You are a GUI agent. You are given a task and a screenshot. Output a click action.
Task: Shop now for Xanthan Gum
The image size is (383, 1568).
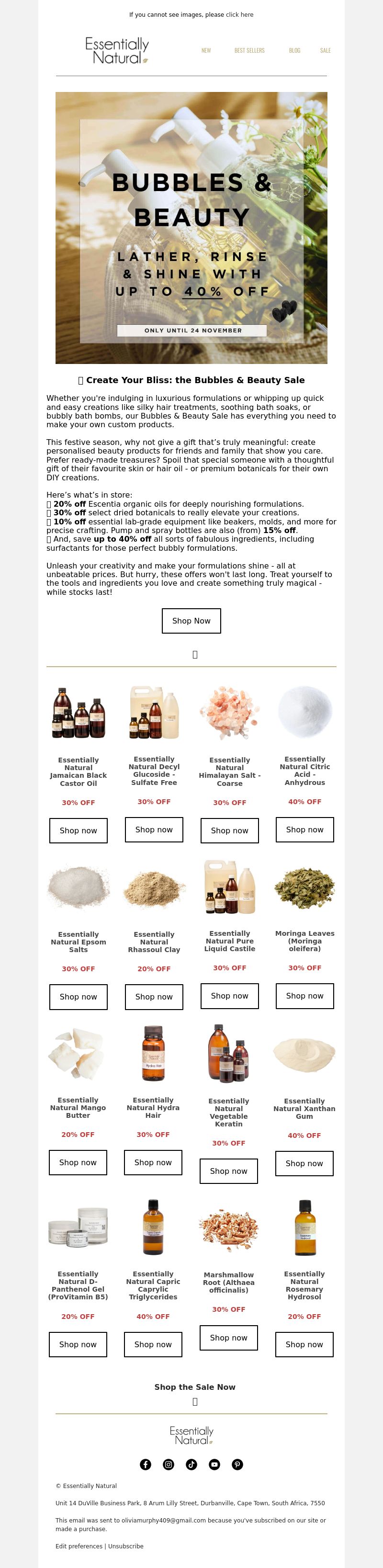304,1163
